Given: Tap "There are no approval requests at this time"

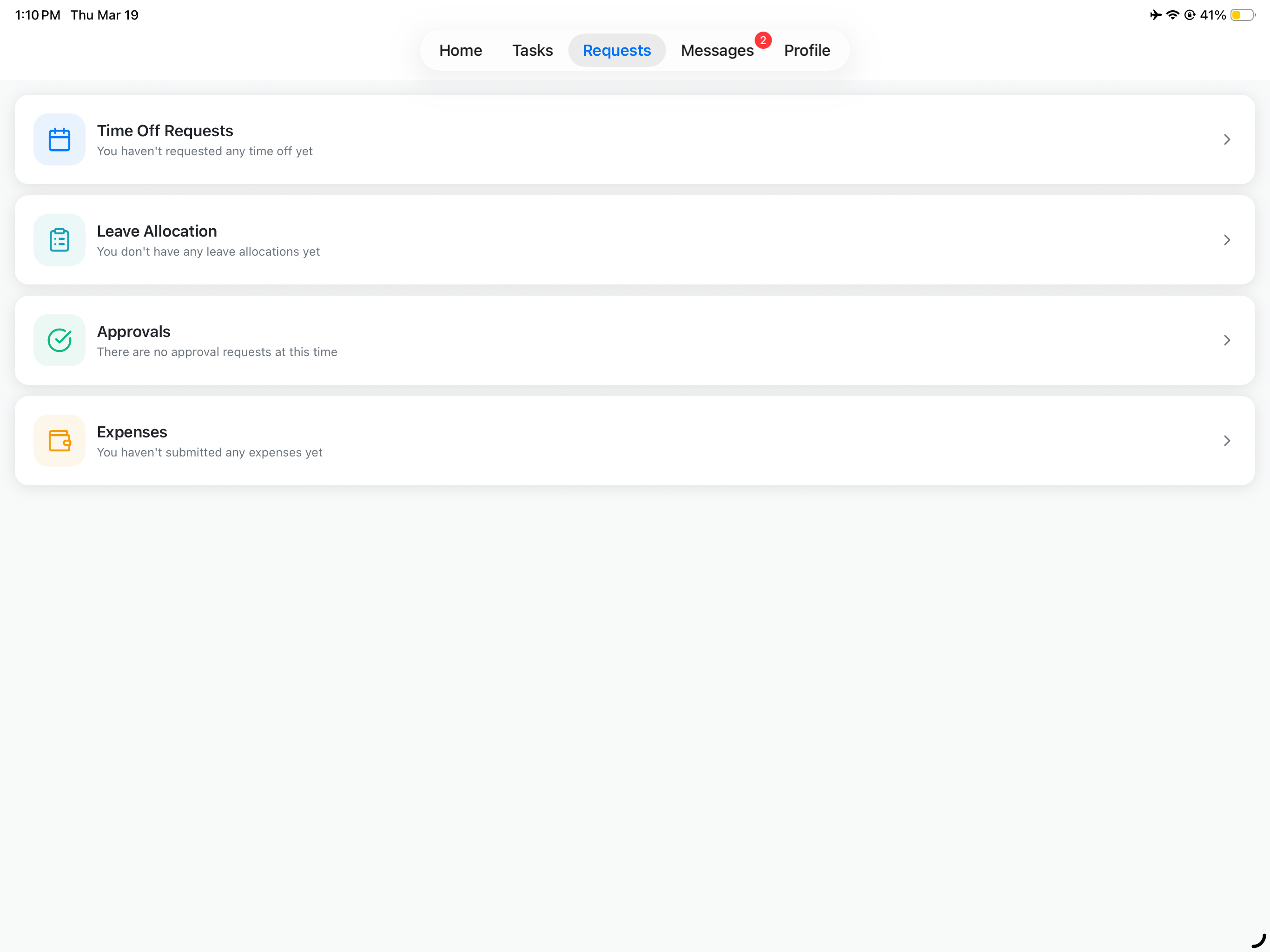Looking at the screenshot, I should (x=217, y=352).
